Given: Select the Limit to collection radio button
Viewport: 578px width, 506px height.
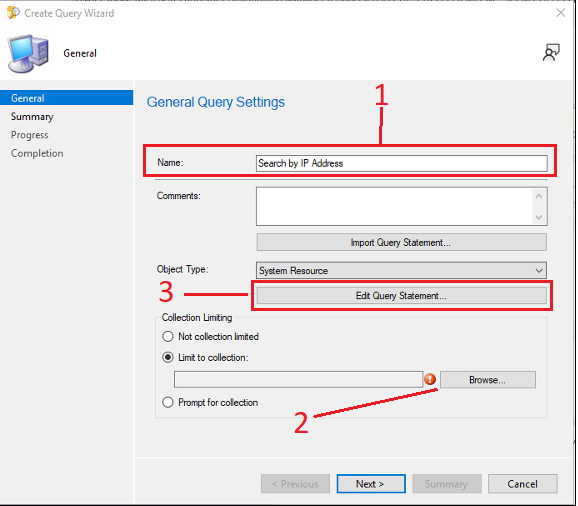Looking at the screenshot, I should click(x=168, y=357).
